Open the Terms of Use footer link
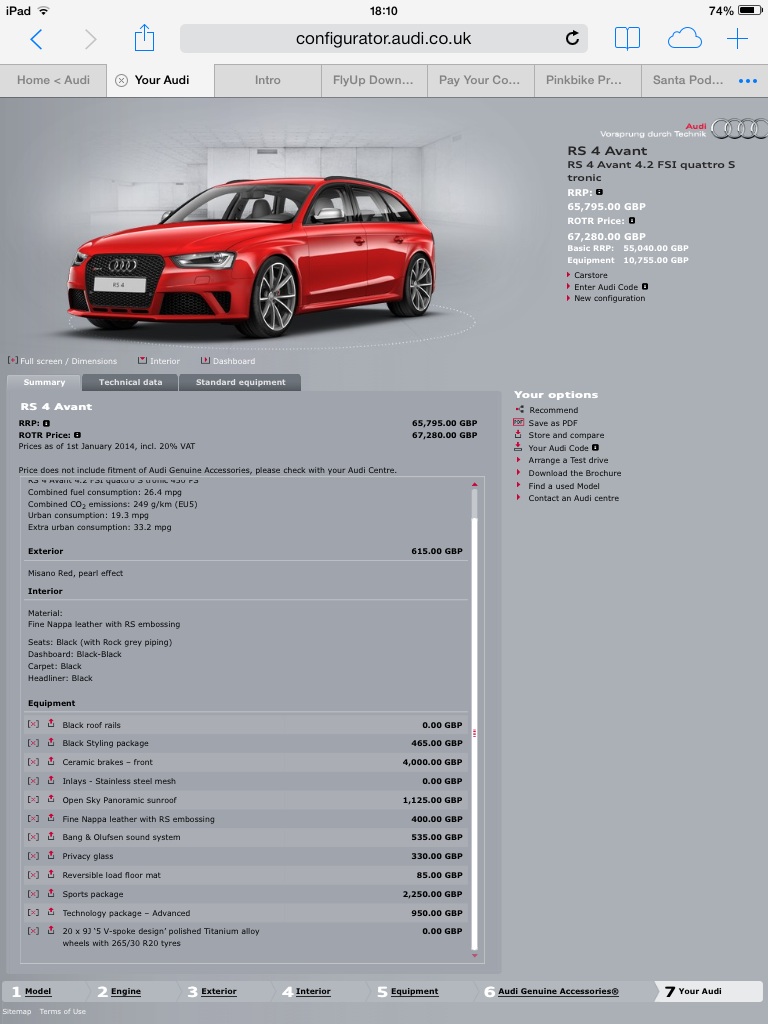Viewport: 768px width, 1024px height. 62,1012
